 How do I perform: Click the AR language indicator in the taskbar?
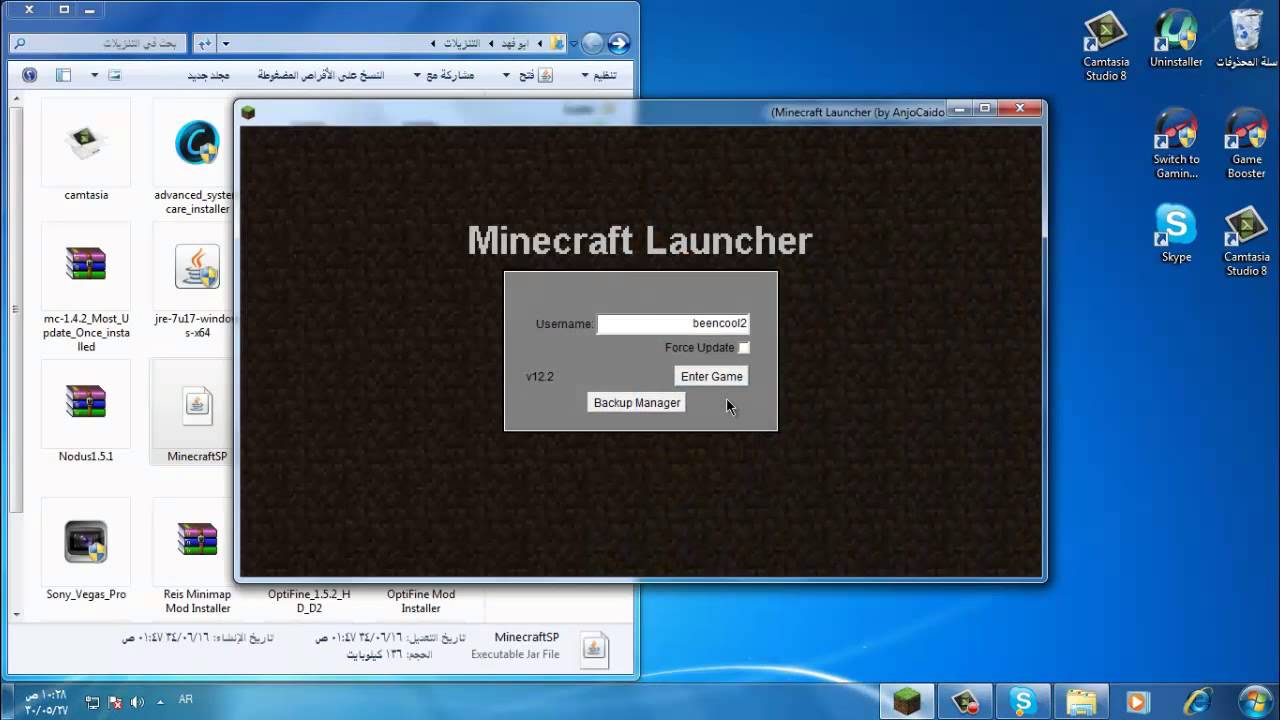click(186, 700)
